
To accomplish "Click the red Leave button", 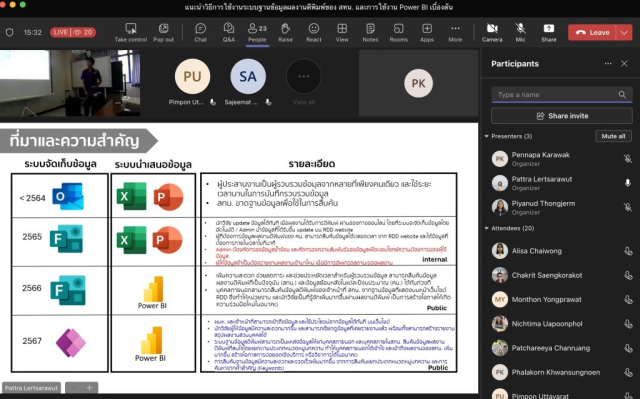I will tap(593, 32).
